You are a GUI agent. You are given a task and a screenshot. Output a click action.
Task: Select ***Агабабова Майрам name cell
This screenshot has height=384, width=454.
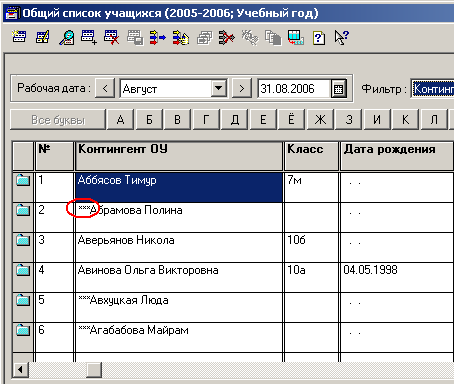[179, 337]
